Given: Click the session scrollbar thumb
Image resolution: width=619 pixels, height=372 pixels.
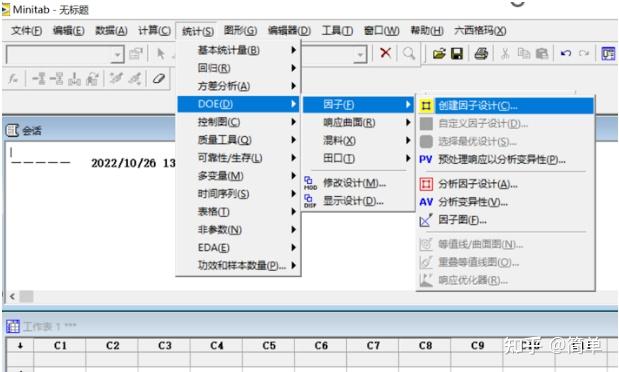Looking at the screenshot, I should pyautogui.click(x=26, y=296).
